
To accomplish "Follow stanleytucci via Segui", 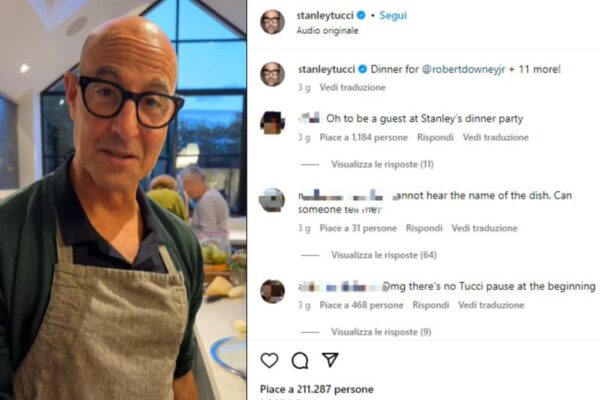I will (x=393, y=15).
